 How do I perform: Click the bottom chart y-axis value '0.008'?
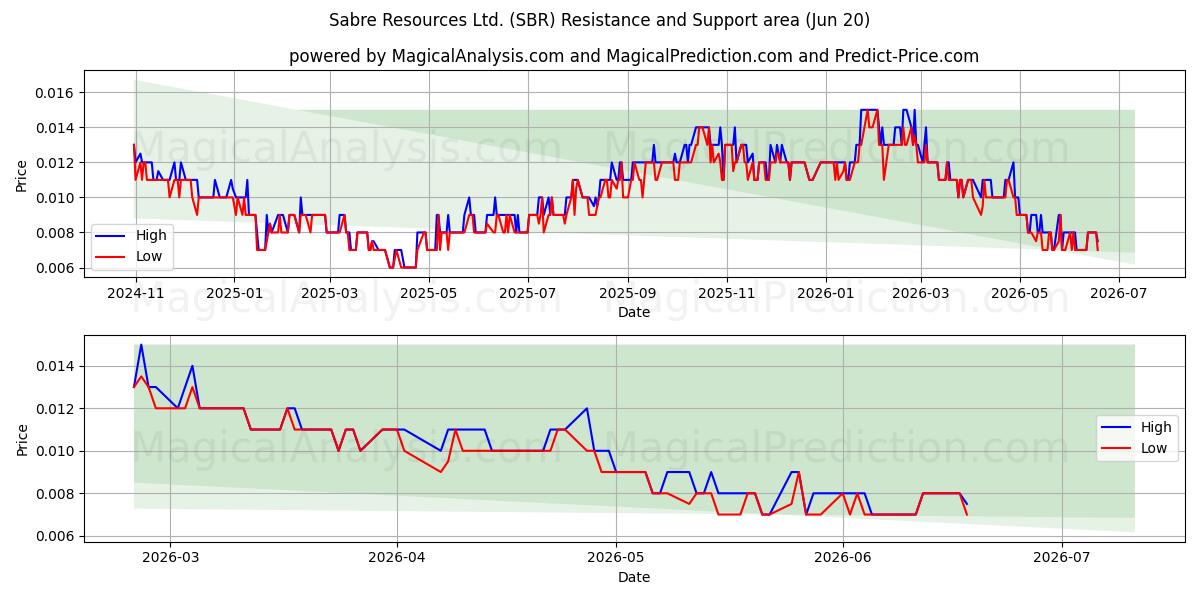[x=55, y=494]
